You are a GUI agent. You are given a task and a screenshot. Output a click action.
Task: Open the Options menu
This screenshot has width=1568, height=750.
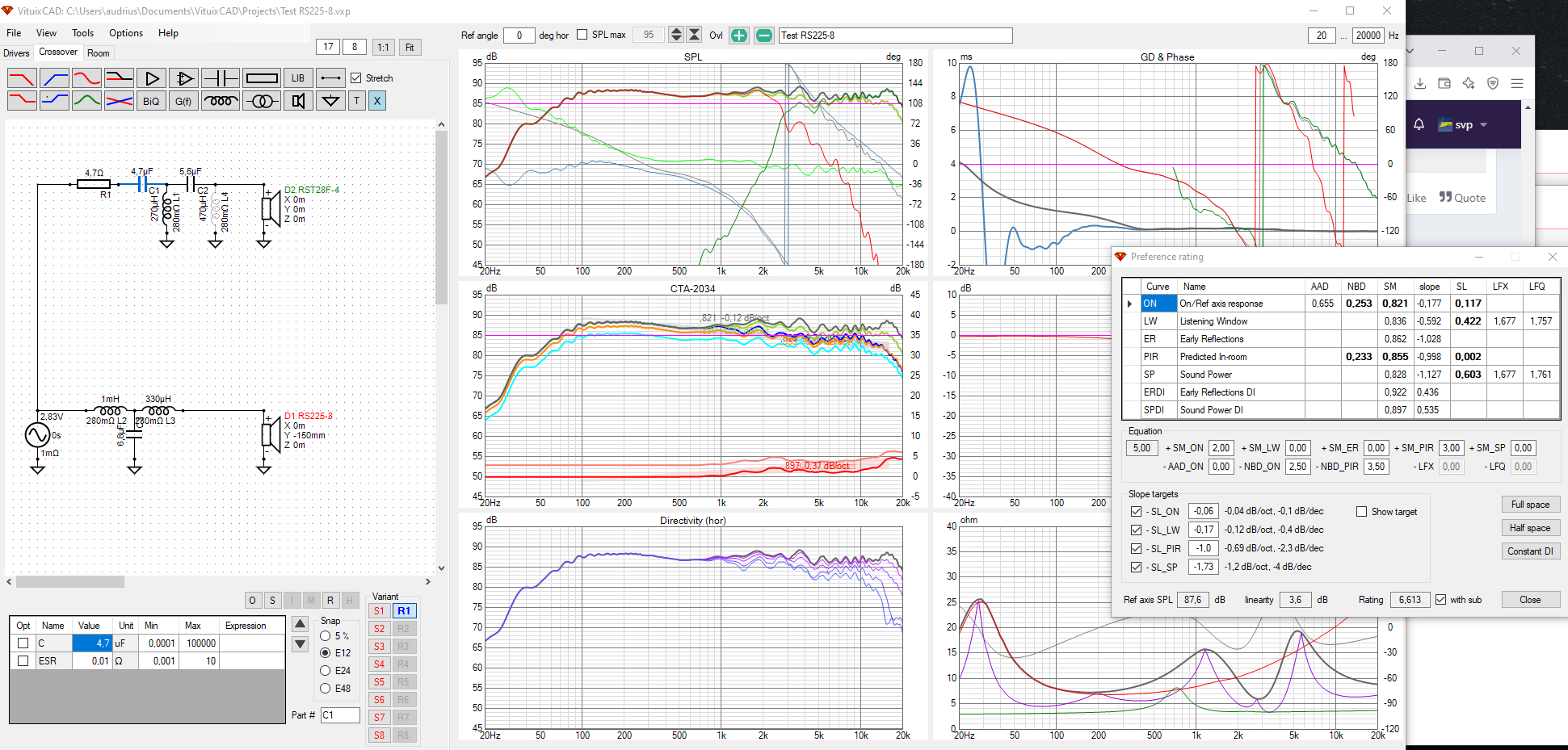click(x=126, y=33)
